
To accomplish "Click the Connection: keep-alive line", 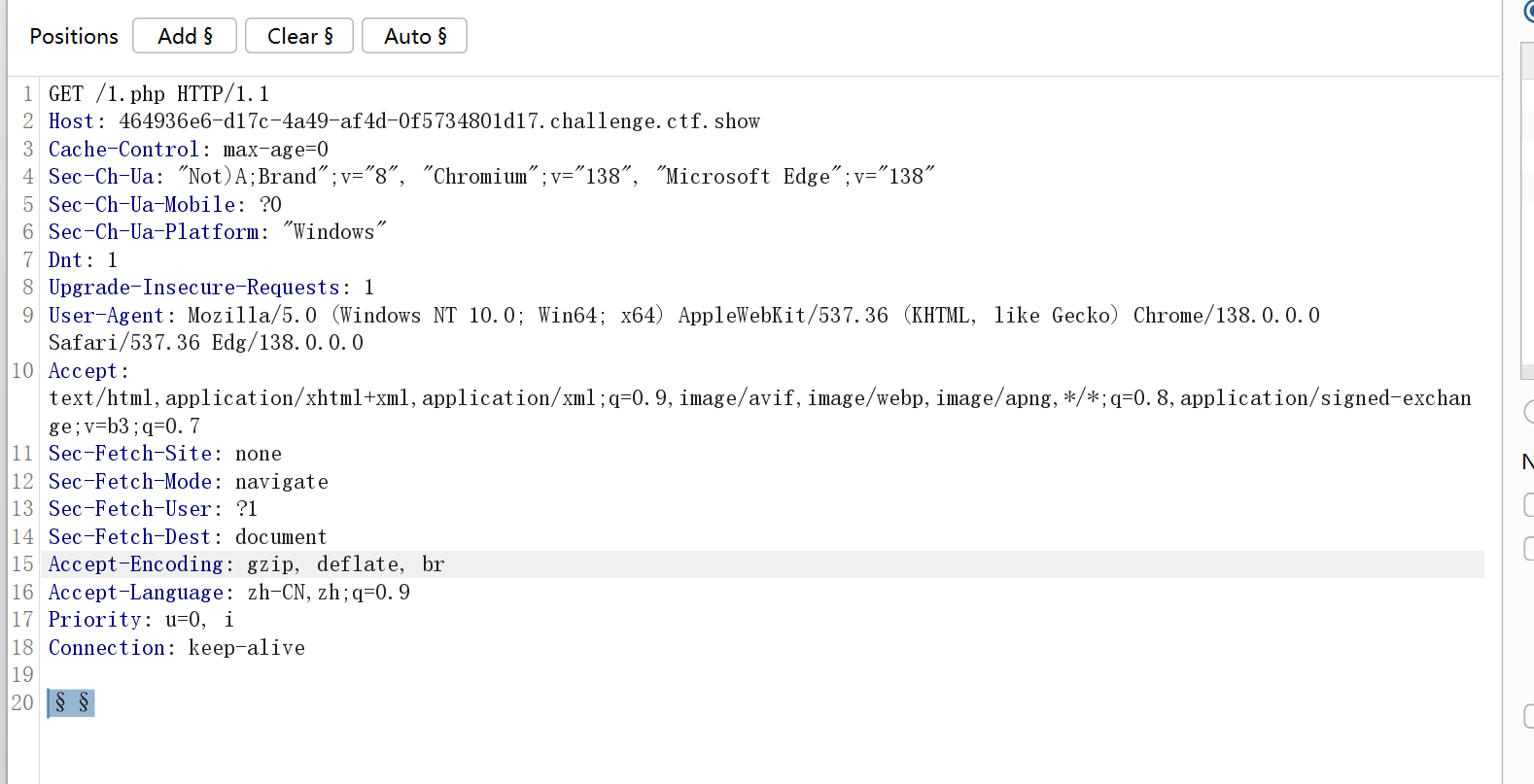I will 176,648.
